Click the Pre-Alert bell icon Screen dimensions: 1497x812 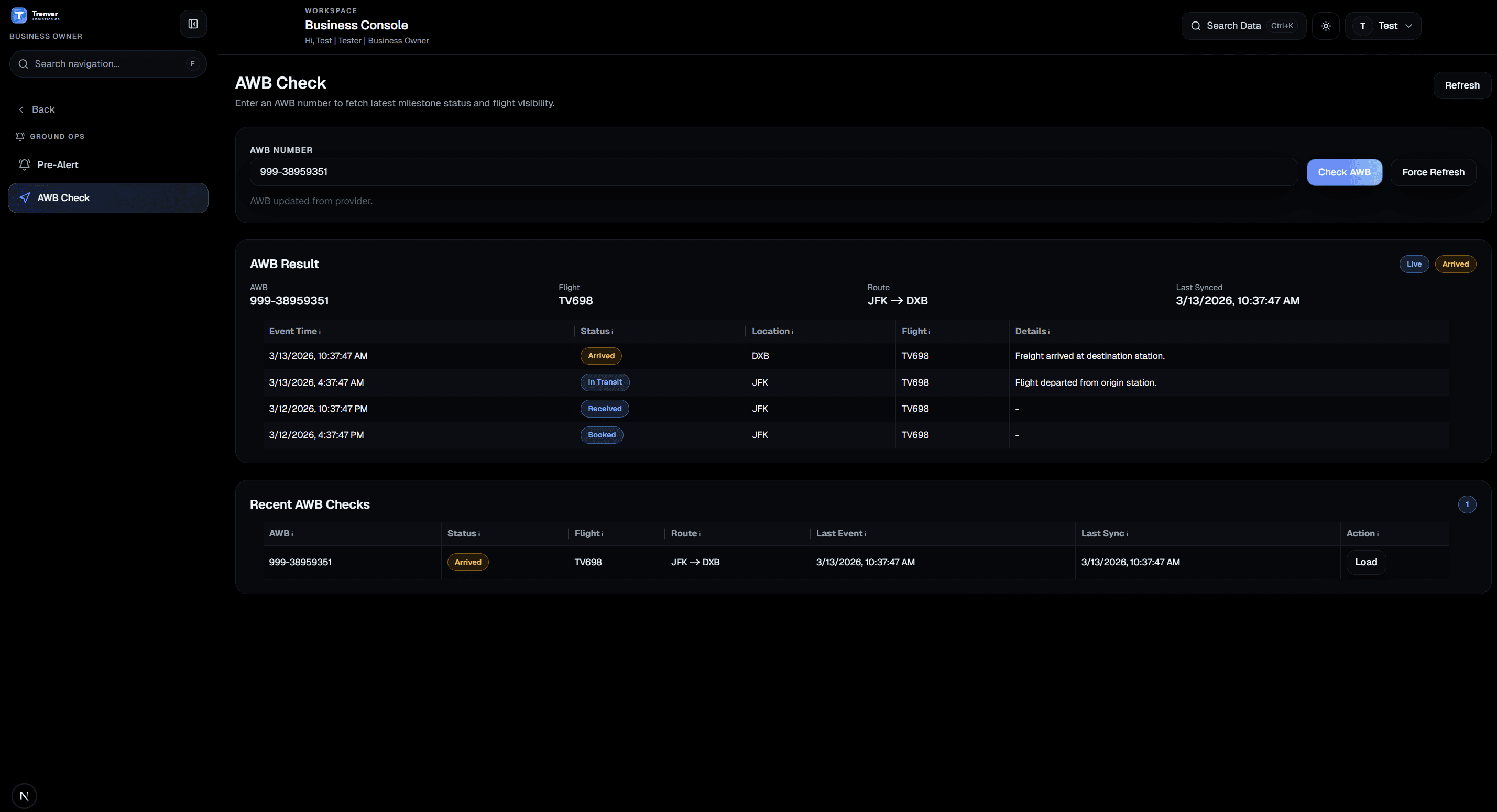(x=25, y=165)
